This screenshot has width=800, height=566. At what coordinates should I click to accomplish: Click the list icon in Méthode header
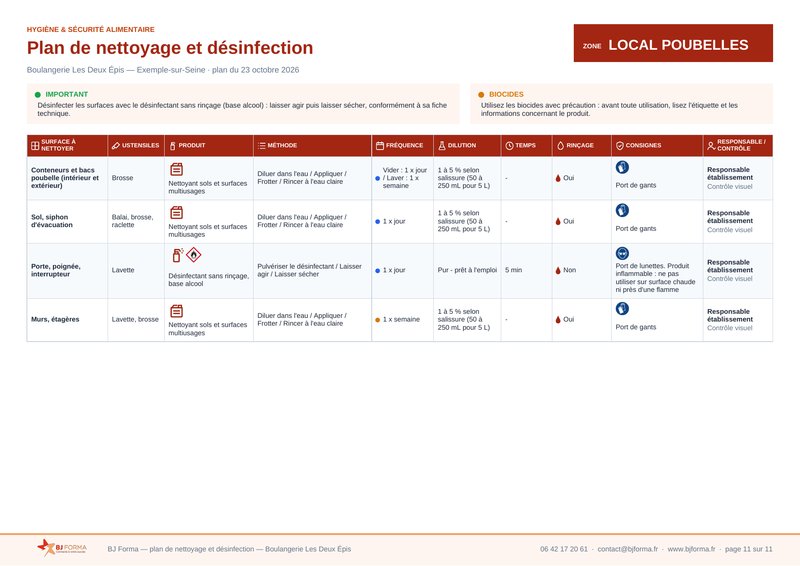(x=261, y=145)
